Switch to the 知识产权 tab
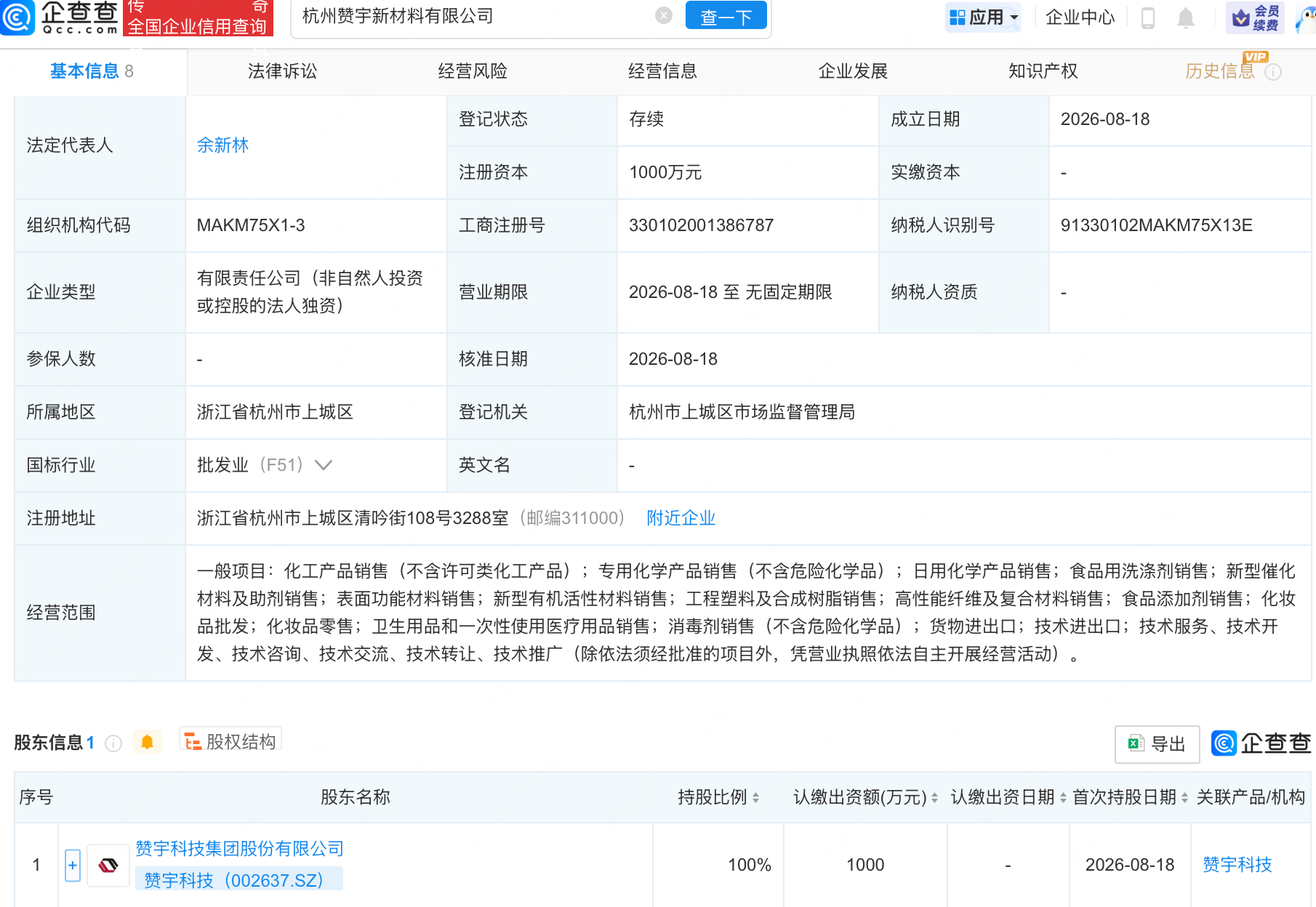Screen dimensions: 1316x907 click(x=1043, y=71)
